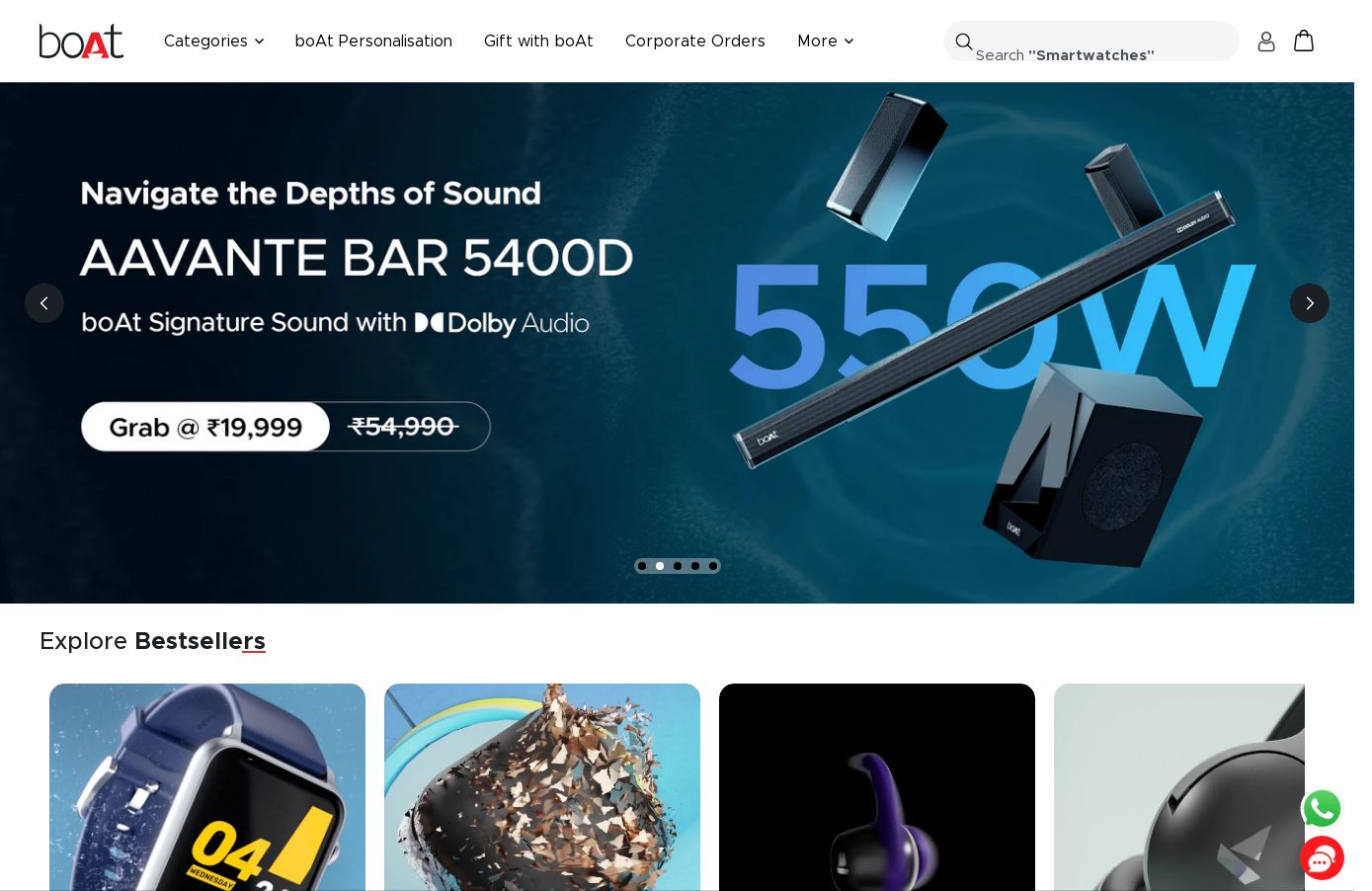Open boAt Personalisation menu item
Image resolution: width=1372 pixels, height=891 pixels.
(x=373, y=40)
